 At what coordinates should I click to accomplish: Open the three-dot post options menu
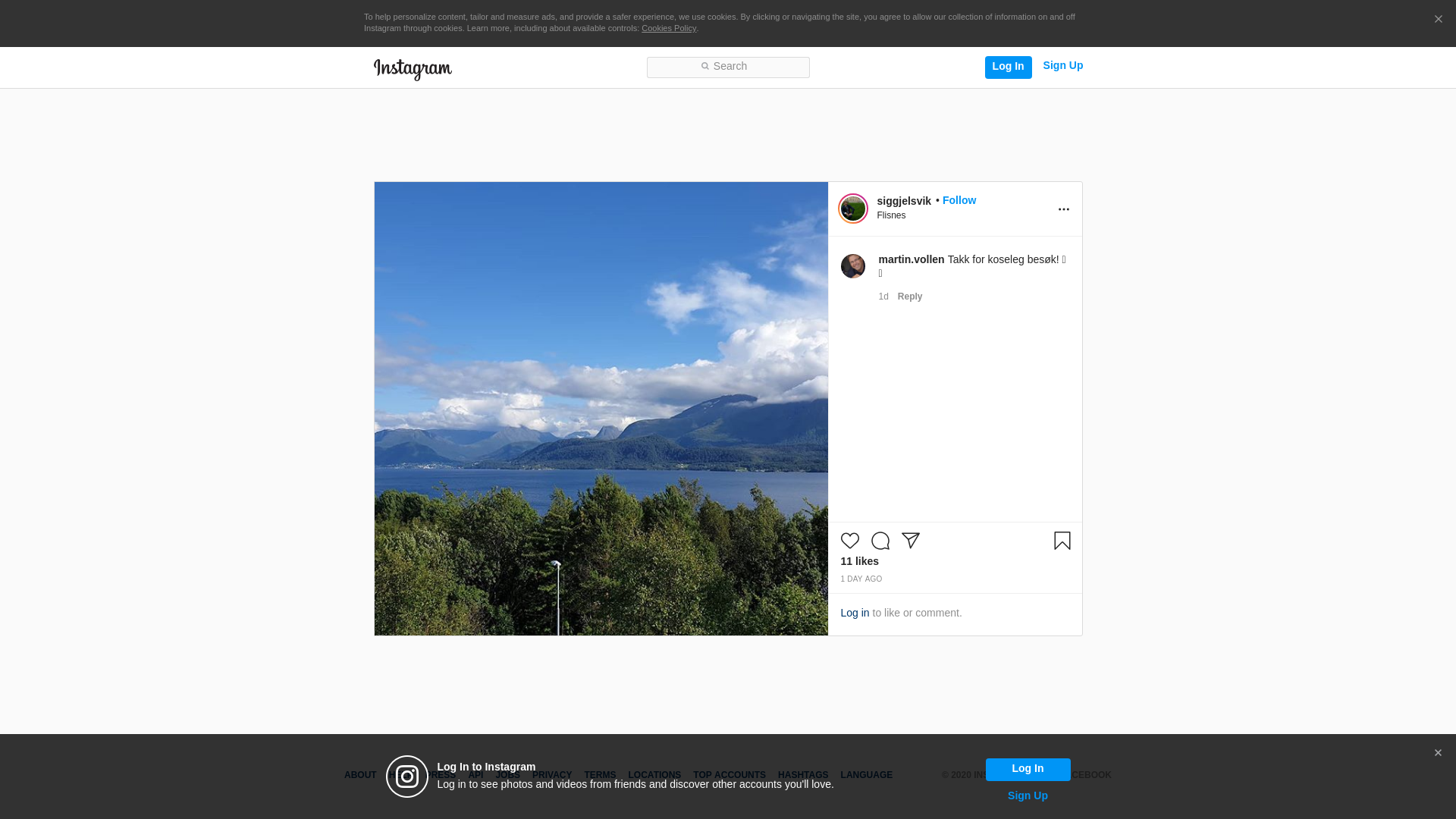pyautogui.click(x=1063, y=209)
